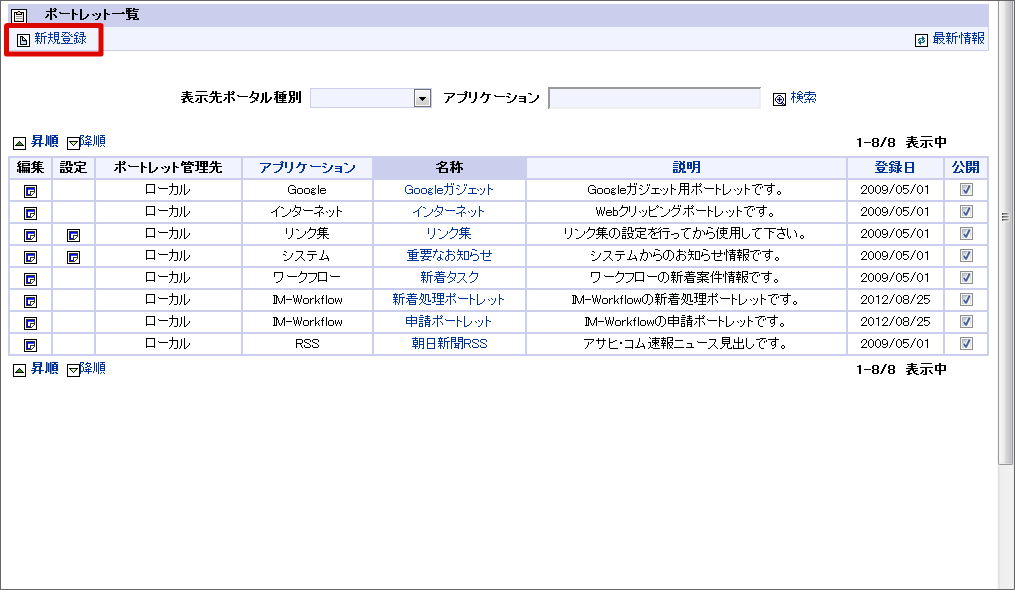Edit icon for 新着処理ポートレット row

[30, 301]
